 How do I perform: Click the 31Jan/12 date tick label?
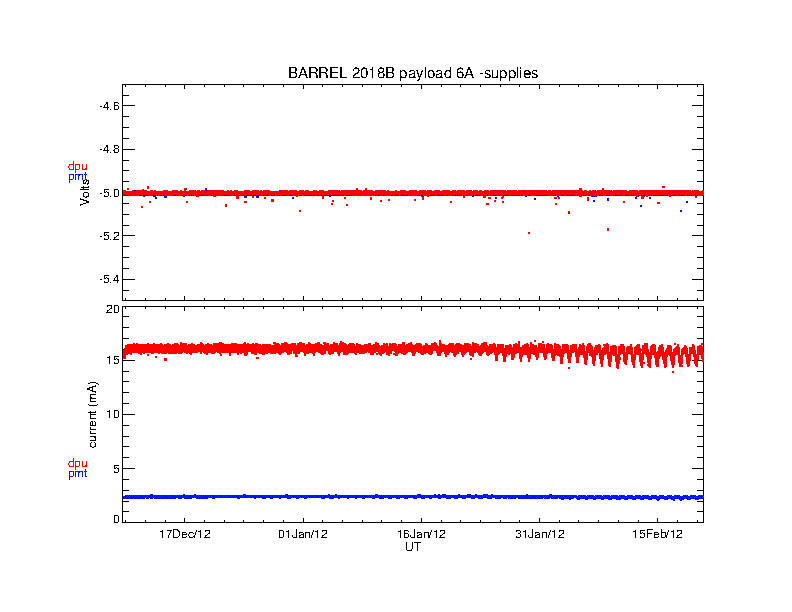pos(539,534)
